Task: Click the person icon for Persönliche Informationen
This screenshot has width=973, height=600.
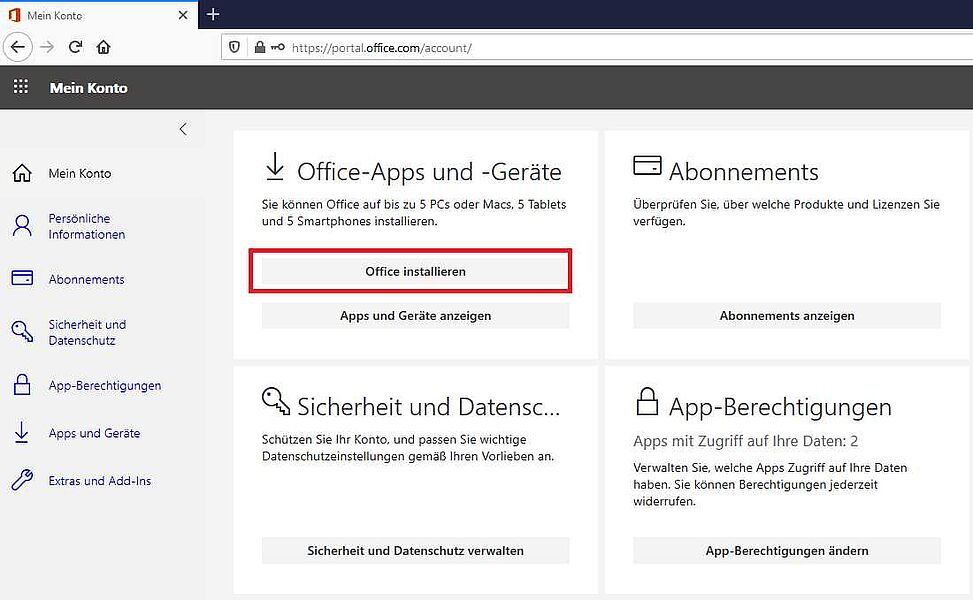Action: pyautogui.click(x=22, y=226)
